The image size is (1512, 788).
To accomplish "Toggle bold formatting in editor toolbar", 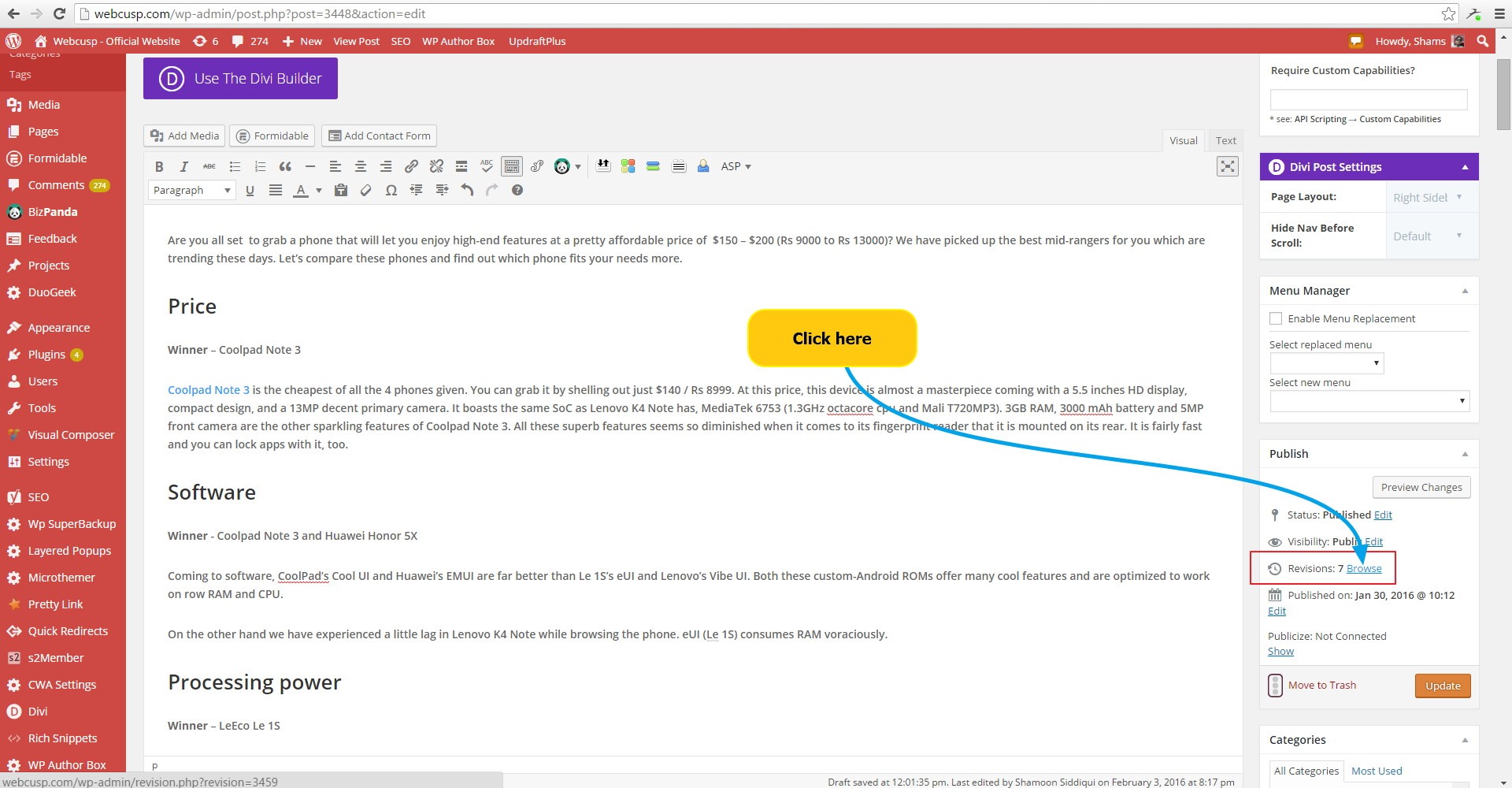I will click(x=159, y=166).
